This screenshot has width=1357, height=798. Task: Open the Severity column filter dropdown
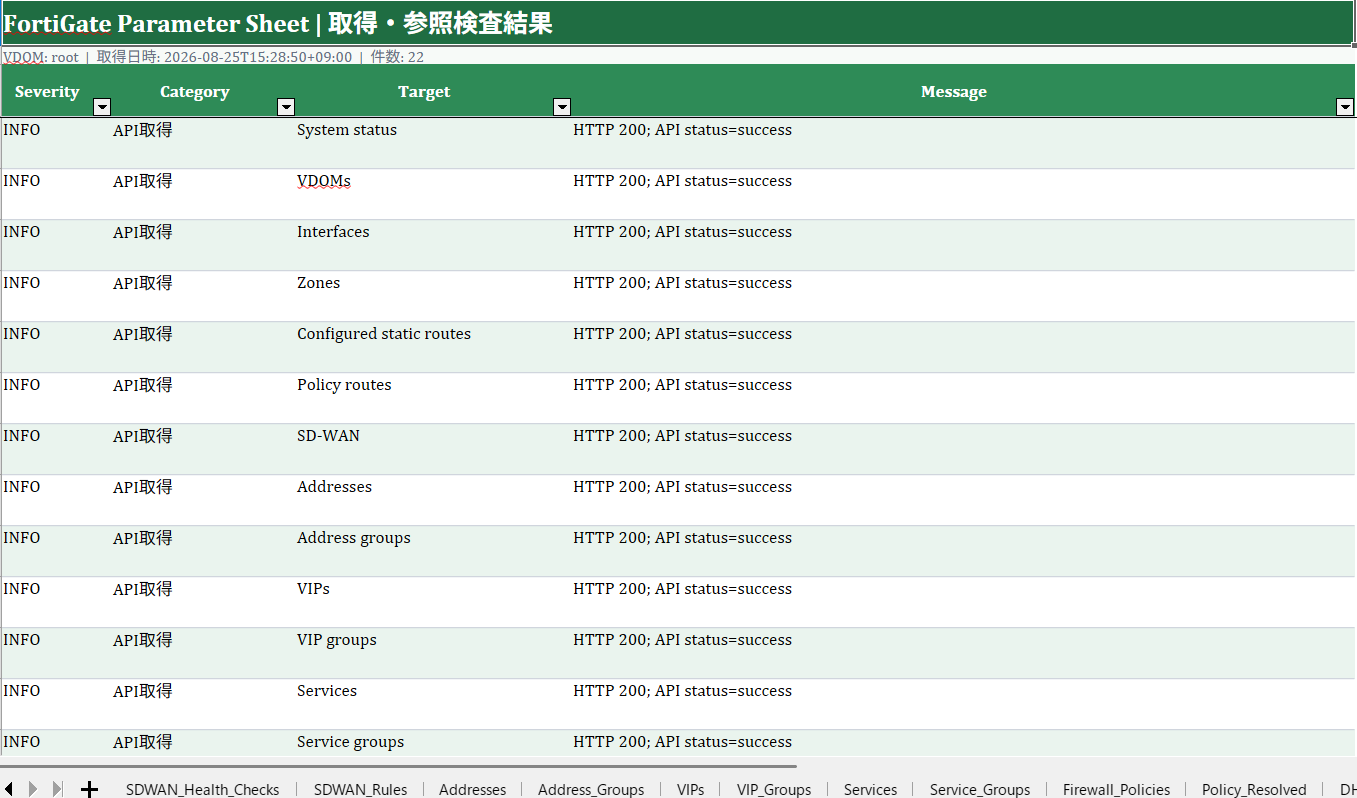point(102,107)
